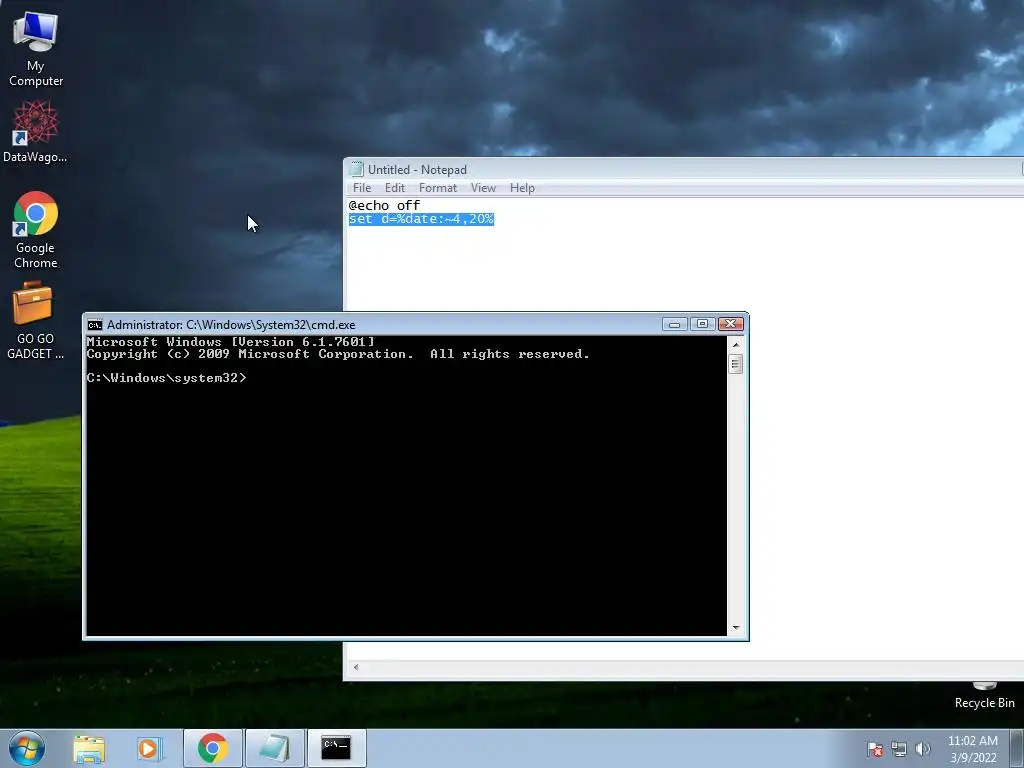Image resolution: width=1024 pixels, height=768 pixels.
Task: Launch Windows Media Player from the taskbar
Action: pyautogui.click(x=149, y=748)
